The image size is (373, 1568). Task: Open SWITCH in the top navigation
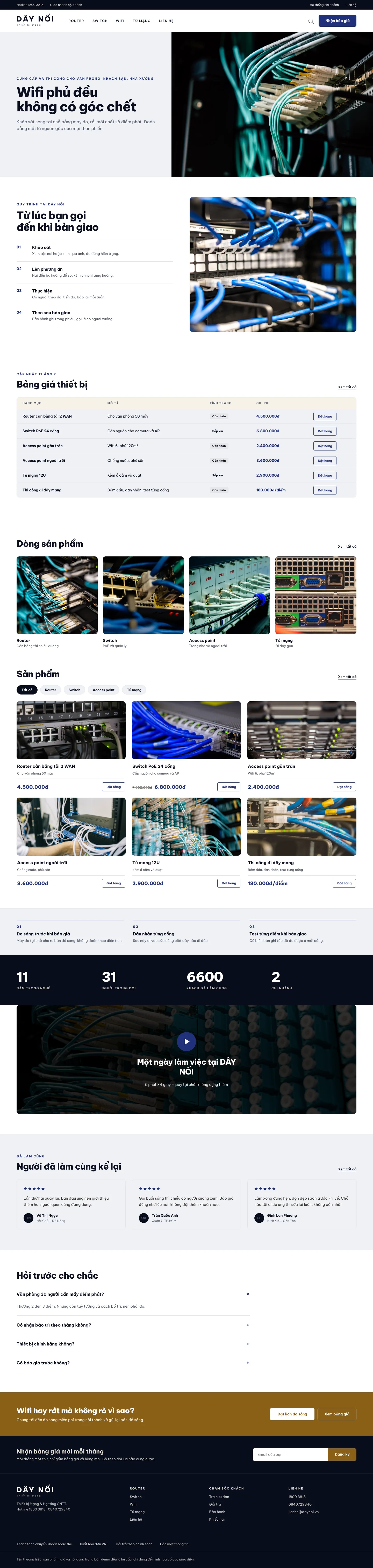click(100, 21)
